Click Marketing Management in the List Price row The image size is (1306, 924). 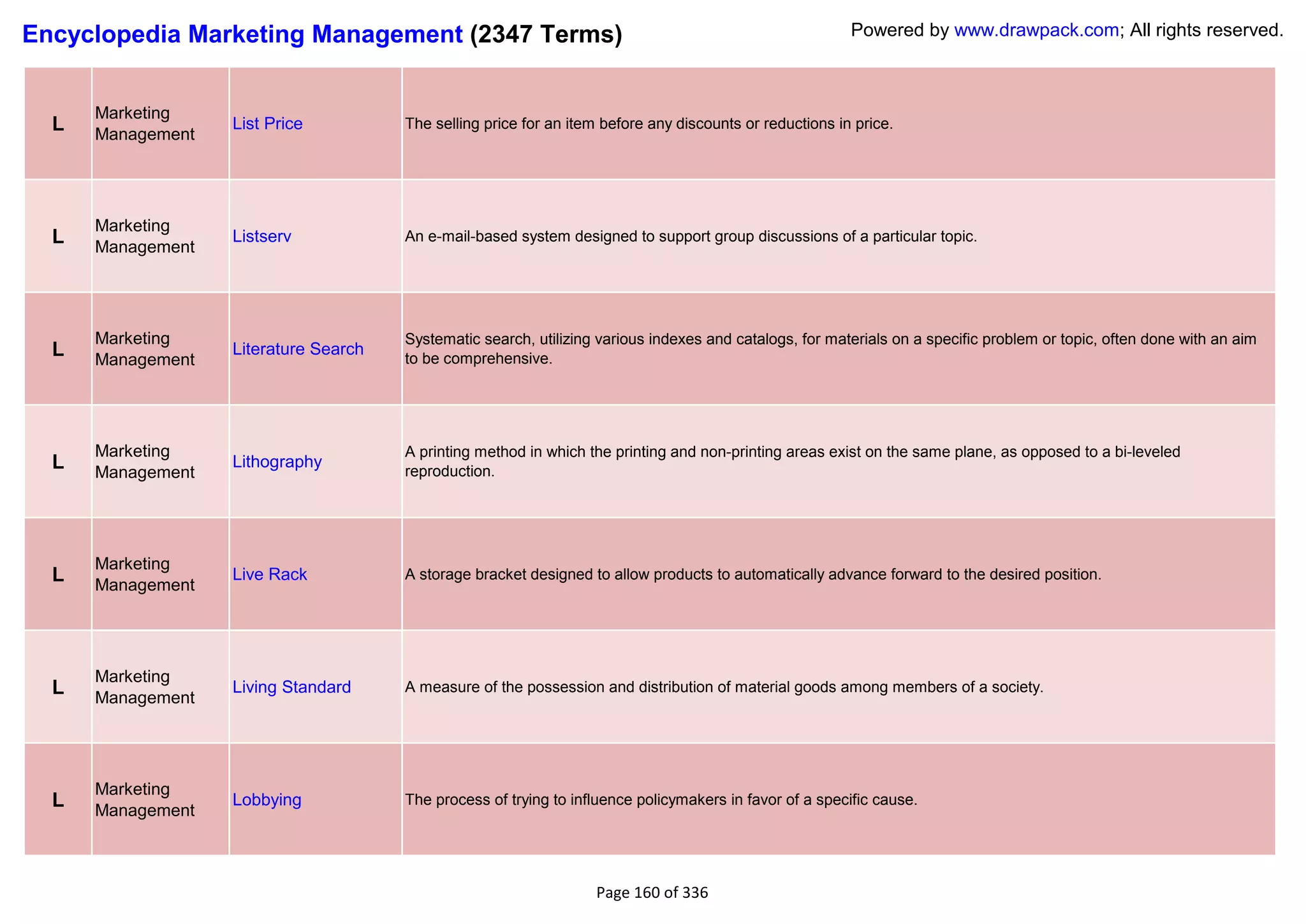coord(145,124)
